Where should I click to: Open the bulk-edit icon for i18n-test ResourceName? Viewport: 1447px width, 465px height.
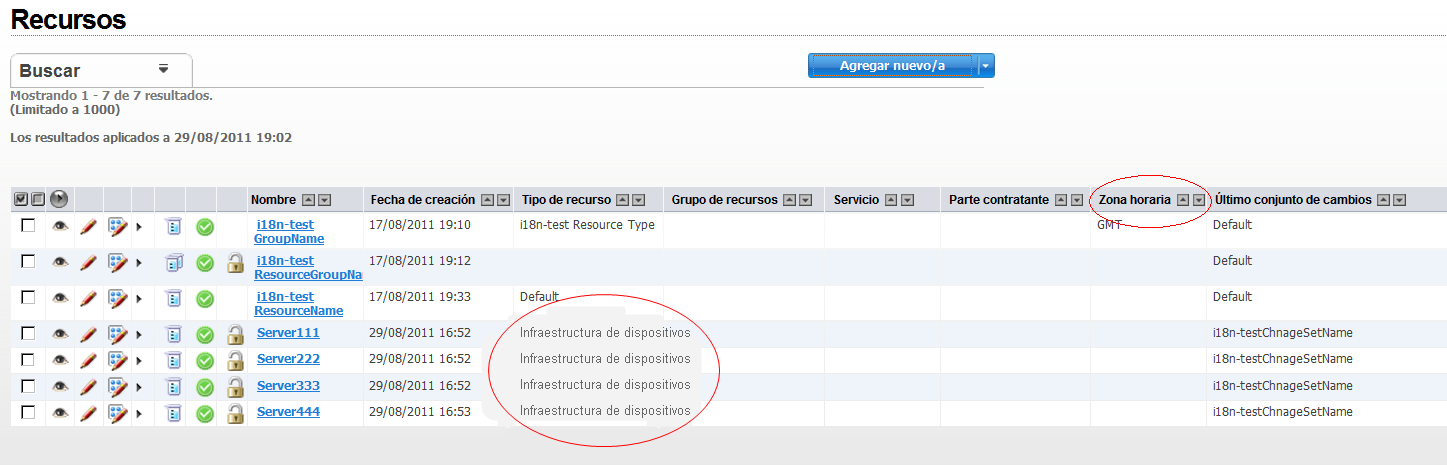[117, 298]
